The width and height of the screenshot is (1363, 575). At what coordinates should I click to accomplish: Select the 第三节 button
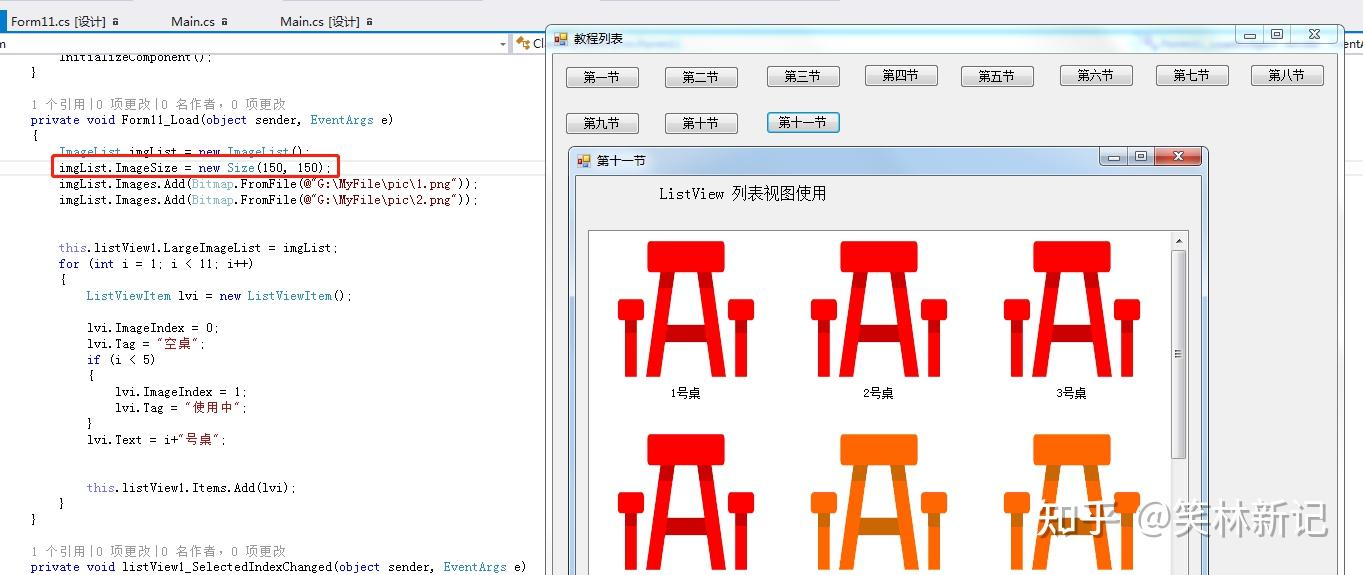point(803,76)
